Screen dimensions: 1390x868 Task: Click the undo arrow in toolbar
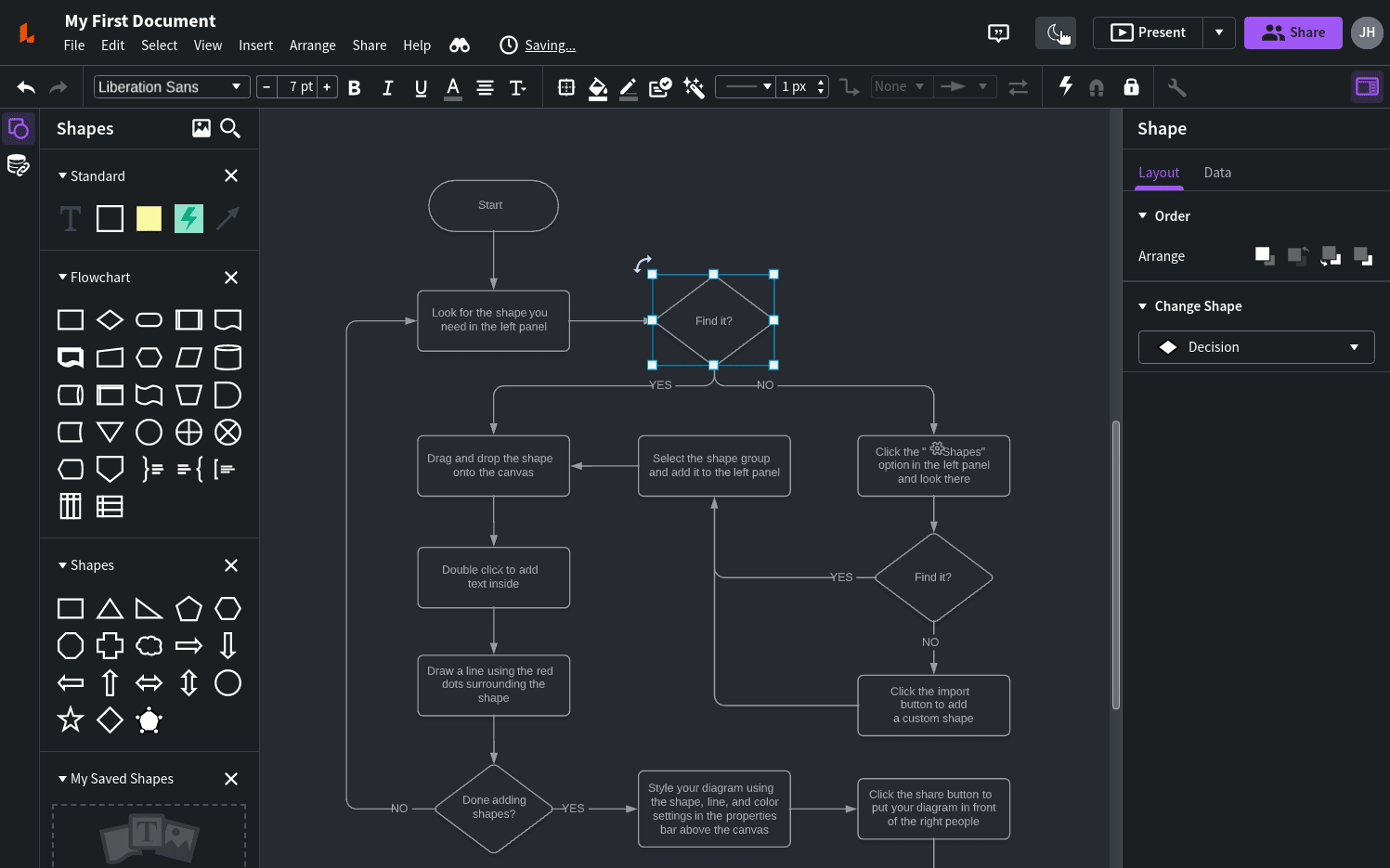coord(26,87)
